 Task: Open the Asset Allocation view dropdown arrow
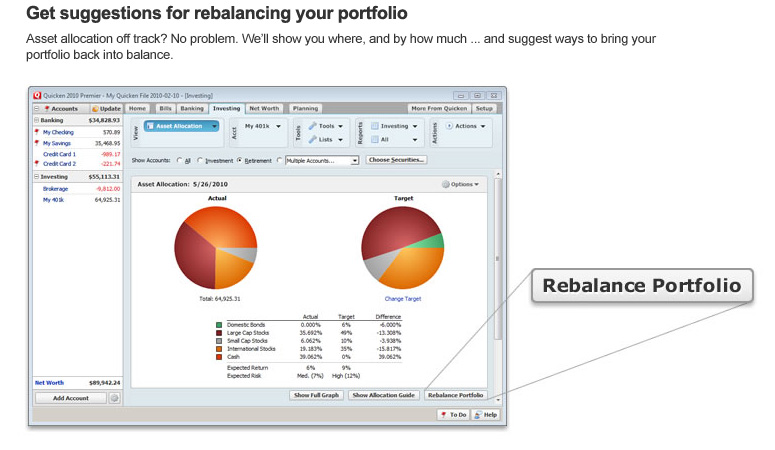pyautogui.click(x=215, y=127)
